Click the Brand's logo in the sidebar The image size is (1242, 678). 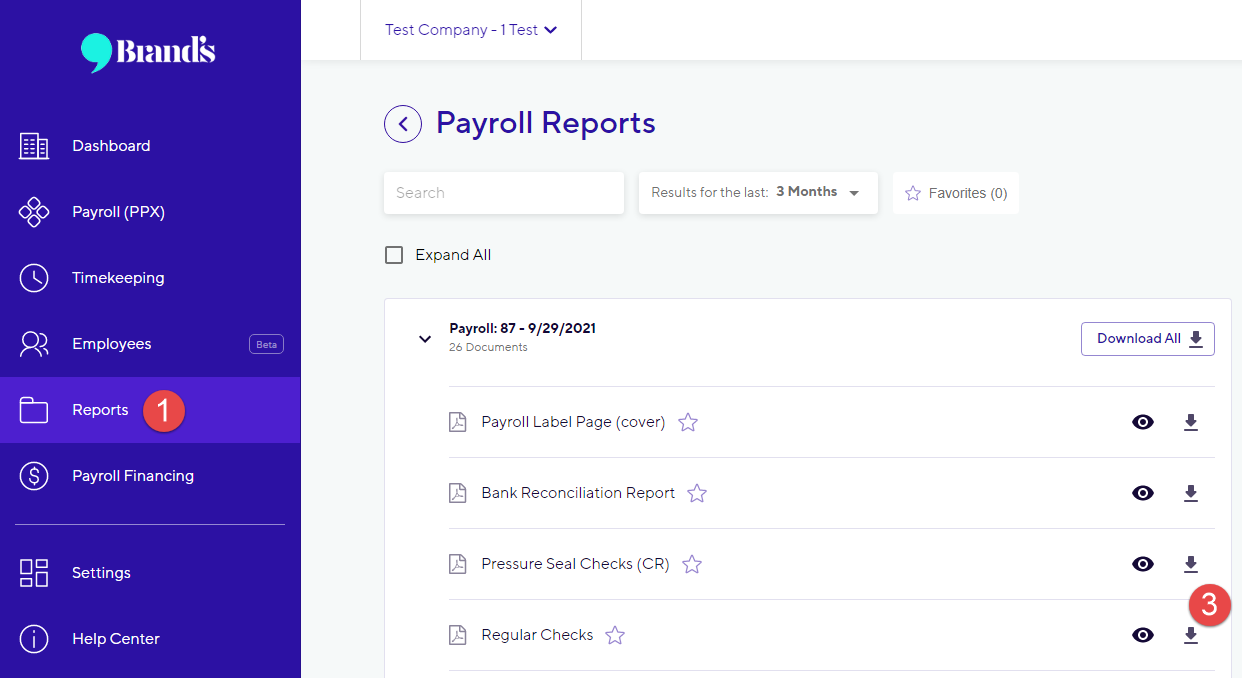(x=148, y=52)
